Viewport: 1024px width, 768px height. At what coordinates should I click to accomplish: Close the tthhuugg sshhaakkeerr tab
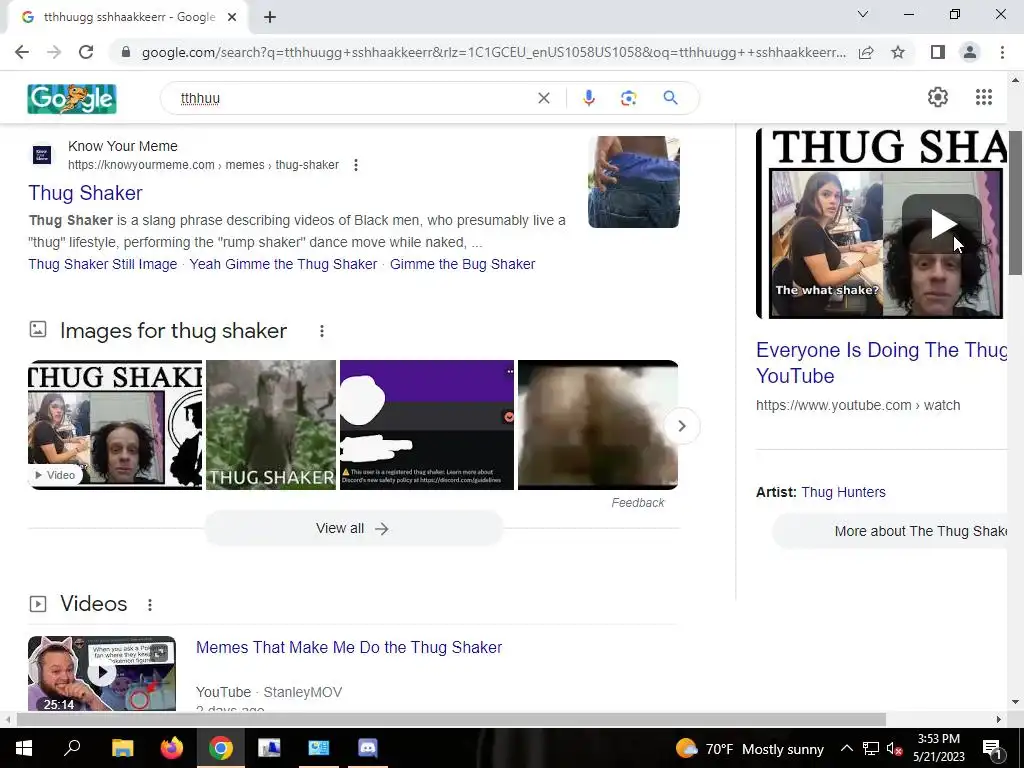click(x=232, y=17)
